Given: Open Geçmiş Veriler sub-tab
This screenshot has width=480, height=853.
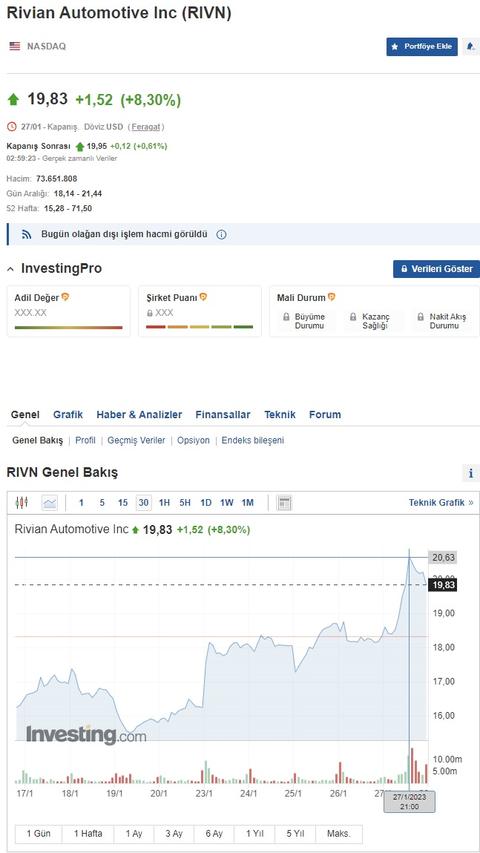Looking at the screenshot, I should tap(136, 440).
